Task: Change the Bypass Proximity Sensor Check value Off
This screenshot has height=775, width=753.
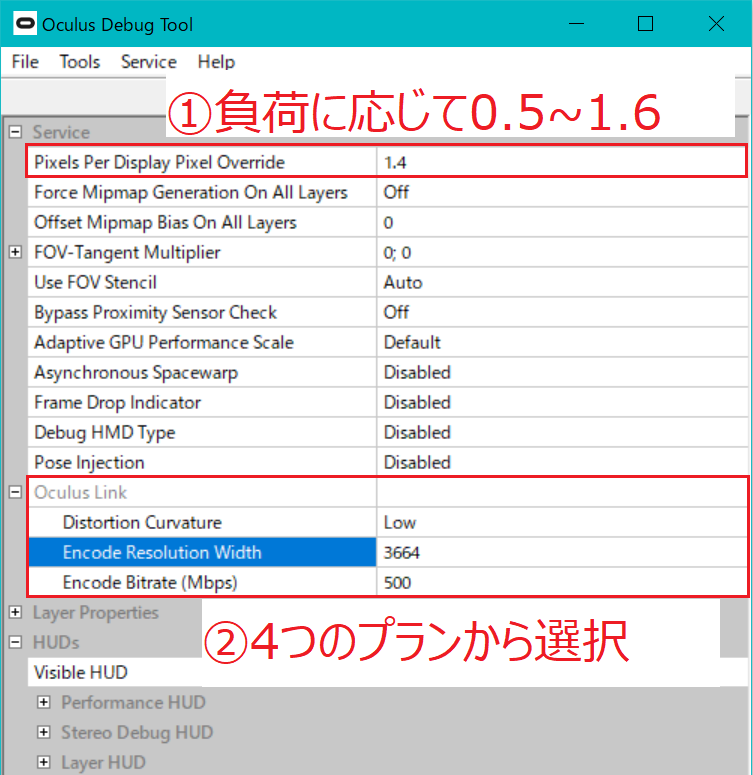Action: click(562, 312)
